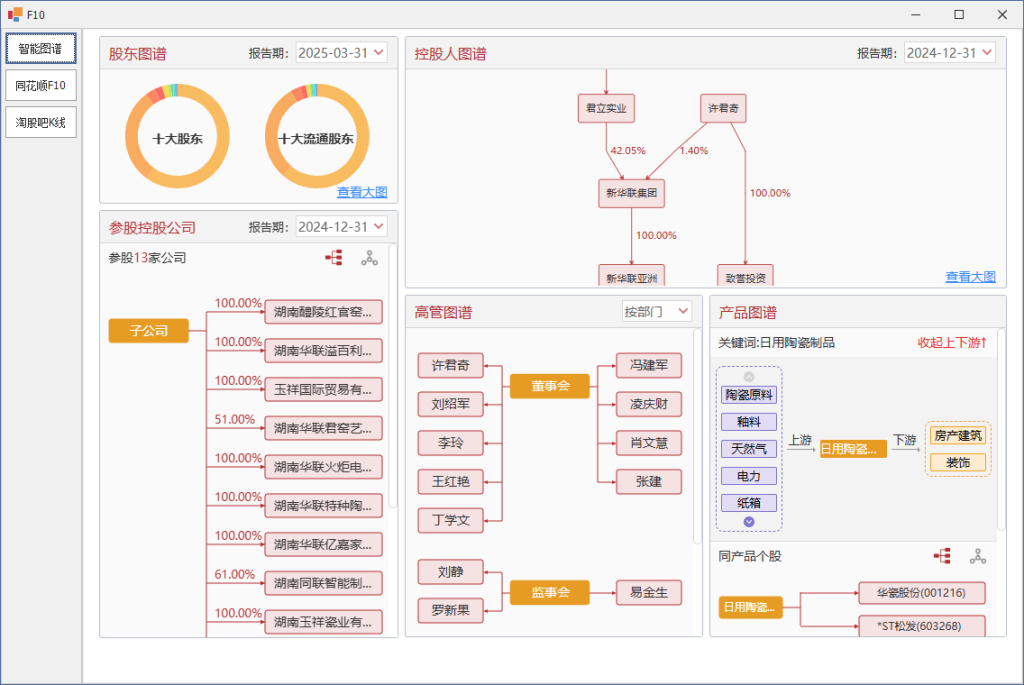Click board member 冯建军
The width and height of the screenshot is (1024, 685).
[x=648, y=366]
